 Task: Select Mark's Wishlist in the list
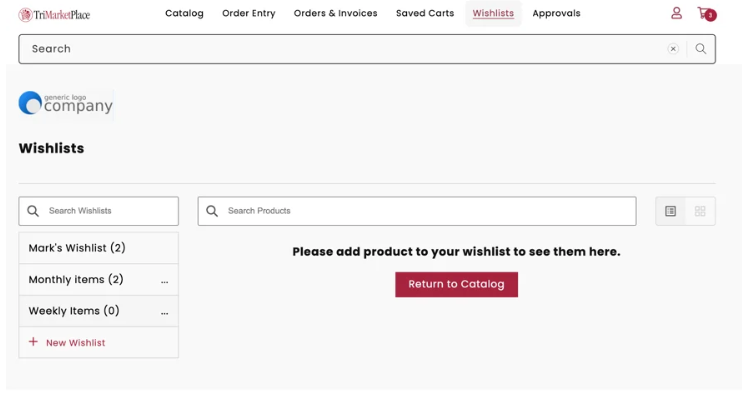[x=77, y=248]
